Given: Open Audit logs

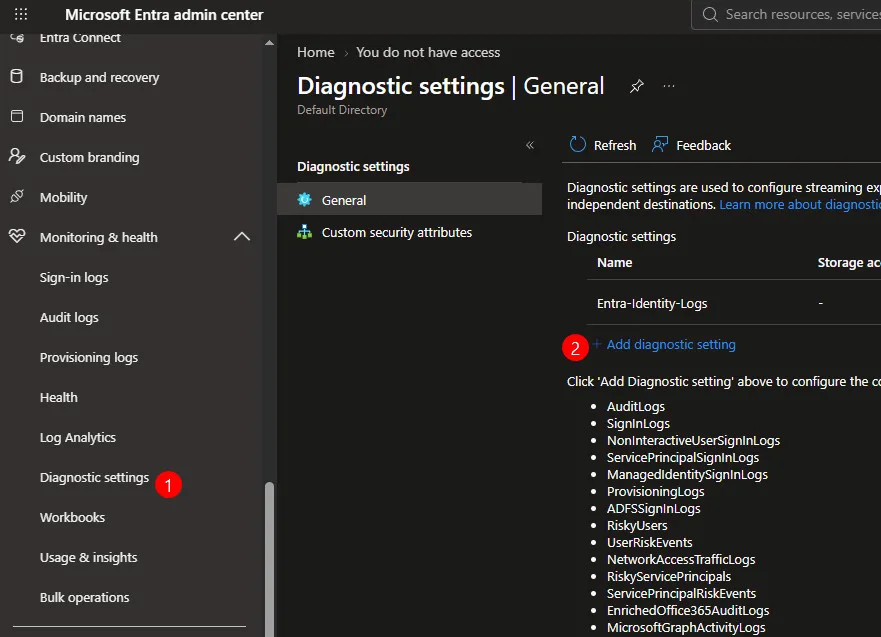Looking at the screenshot, I should click(x=69, y=317).
